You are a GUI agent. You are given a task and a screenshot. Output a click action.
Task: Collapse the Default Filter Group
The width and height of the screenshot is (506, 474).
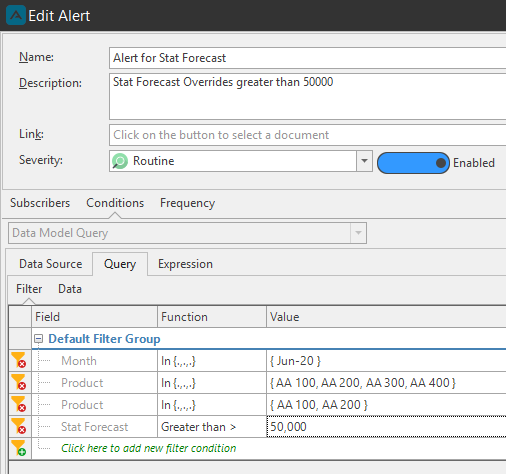tap(39, 339)
